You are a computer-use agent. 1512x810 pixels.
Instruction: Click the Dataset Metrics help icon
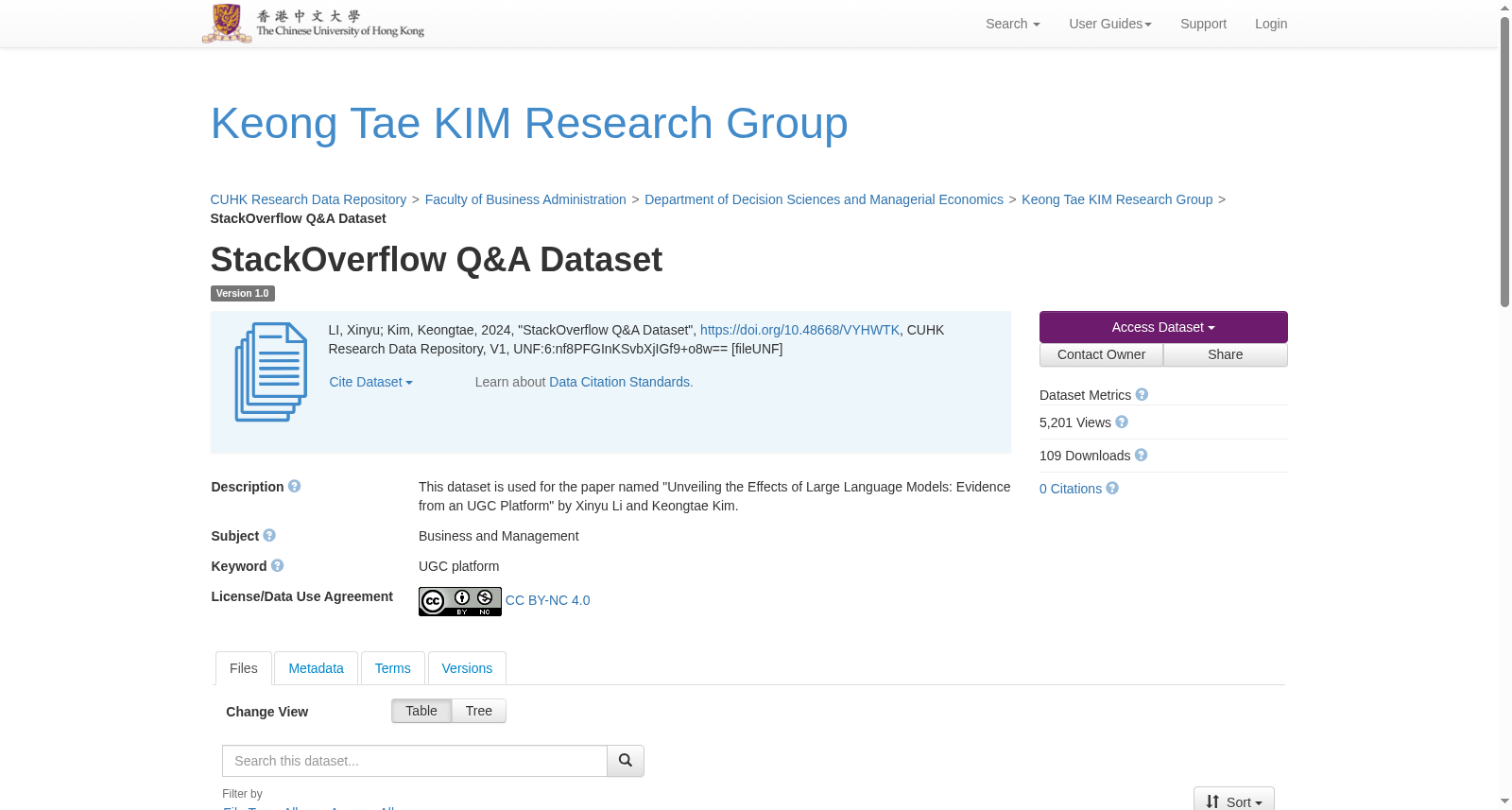1142,394
